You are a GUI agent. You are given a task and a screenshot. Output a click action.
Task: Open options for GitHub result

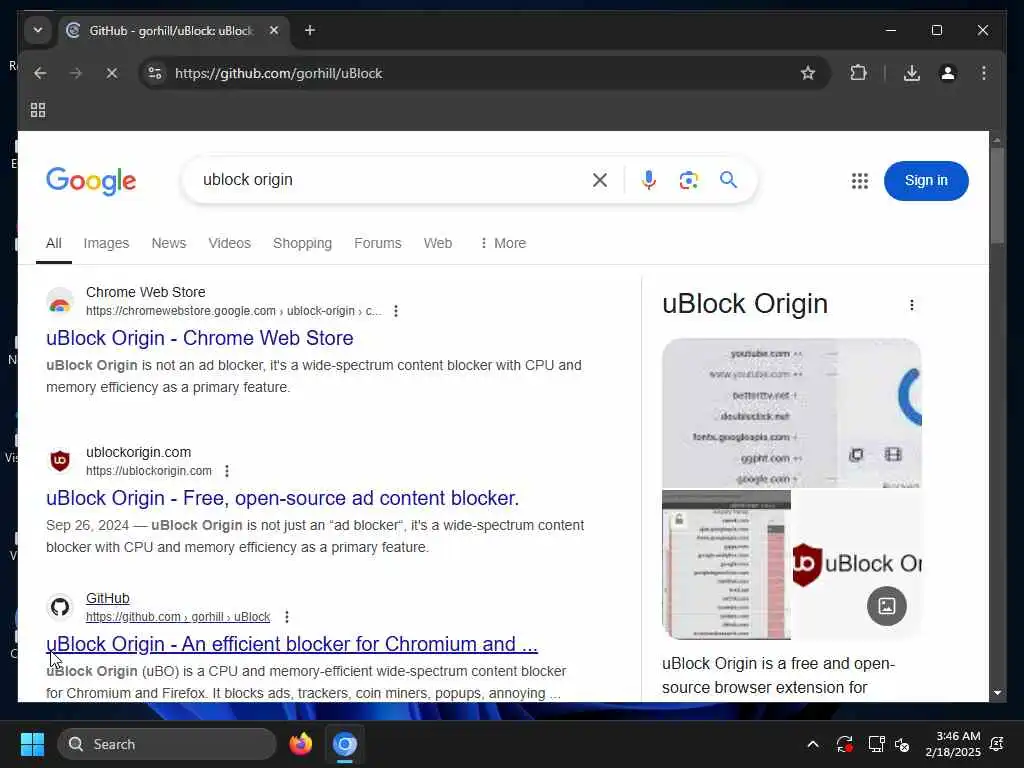[287, 616]
